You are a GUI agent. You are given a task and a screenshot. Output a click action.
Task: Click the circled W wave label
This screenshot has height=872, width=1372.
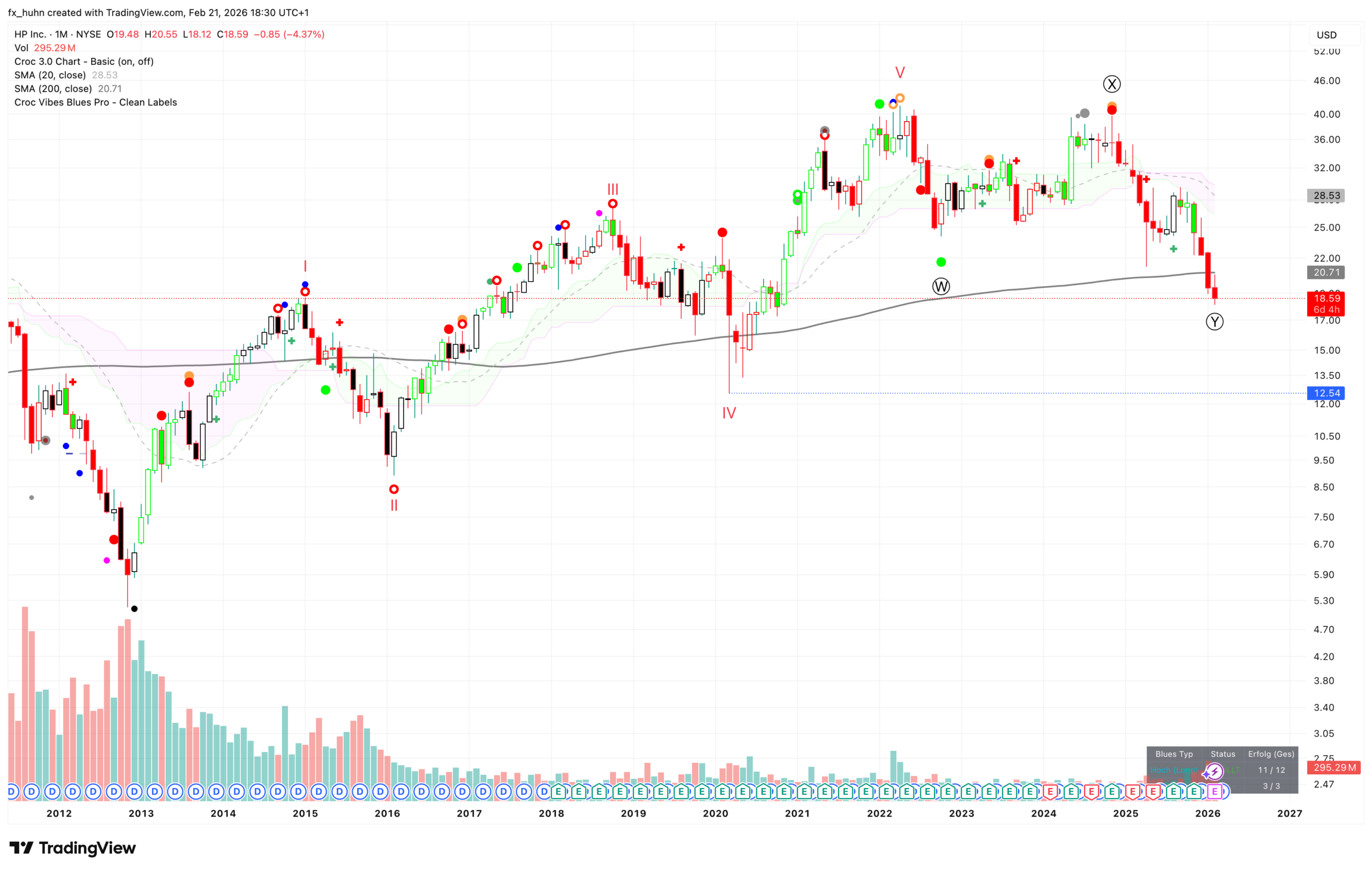point(941,286)
